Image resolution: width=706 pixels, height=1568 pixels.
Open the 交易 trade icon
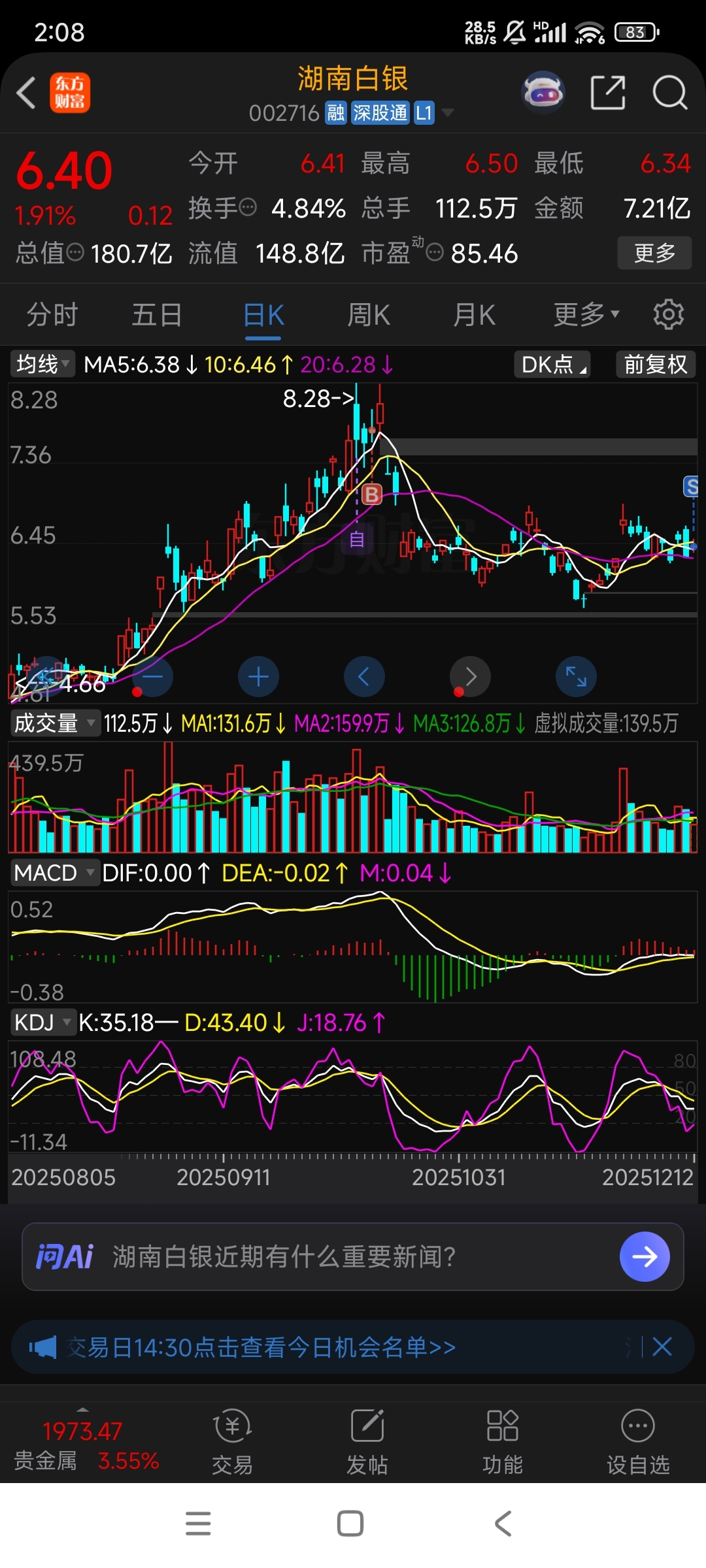pos(232,1443)
